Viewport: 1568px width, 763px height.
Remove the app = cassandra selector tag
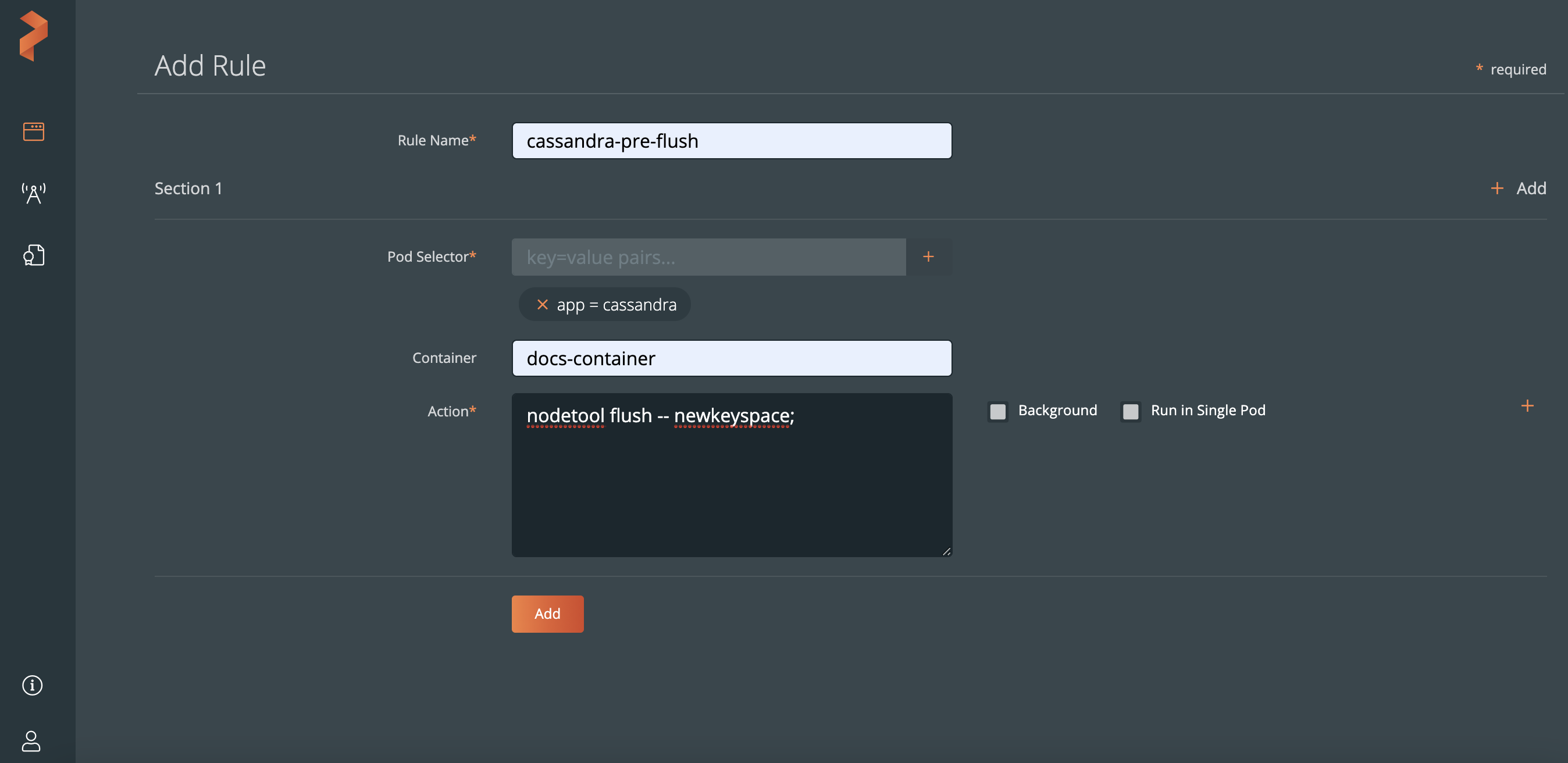click(x=543, y=304)
